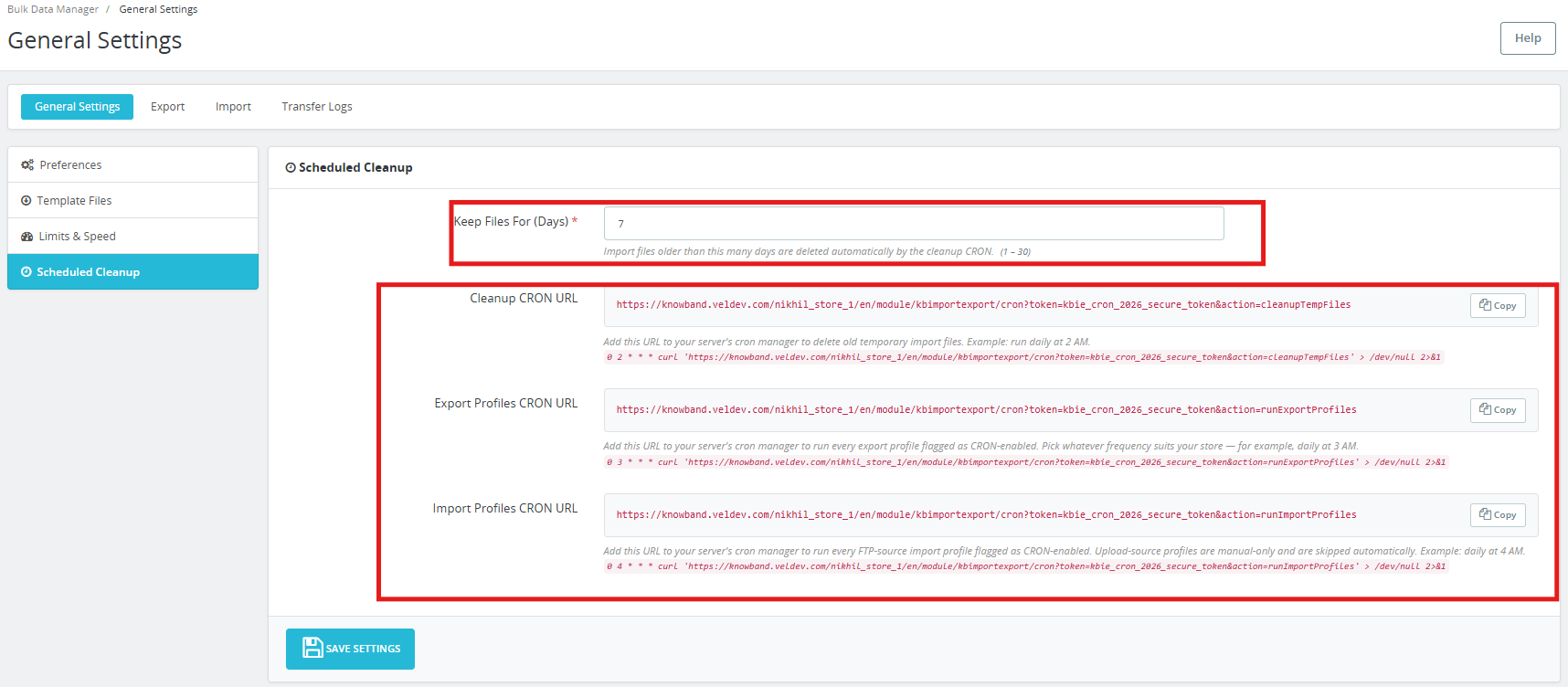Click the '0 2 * * *' curl example command

[x=1023, y=357]
